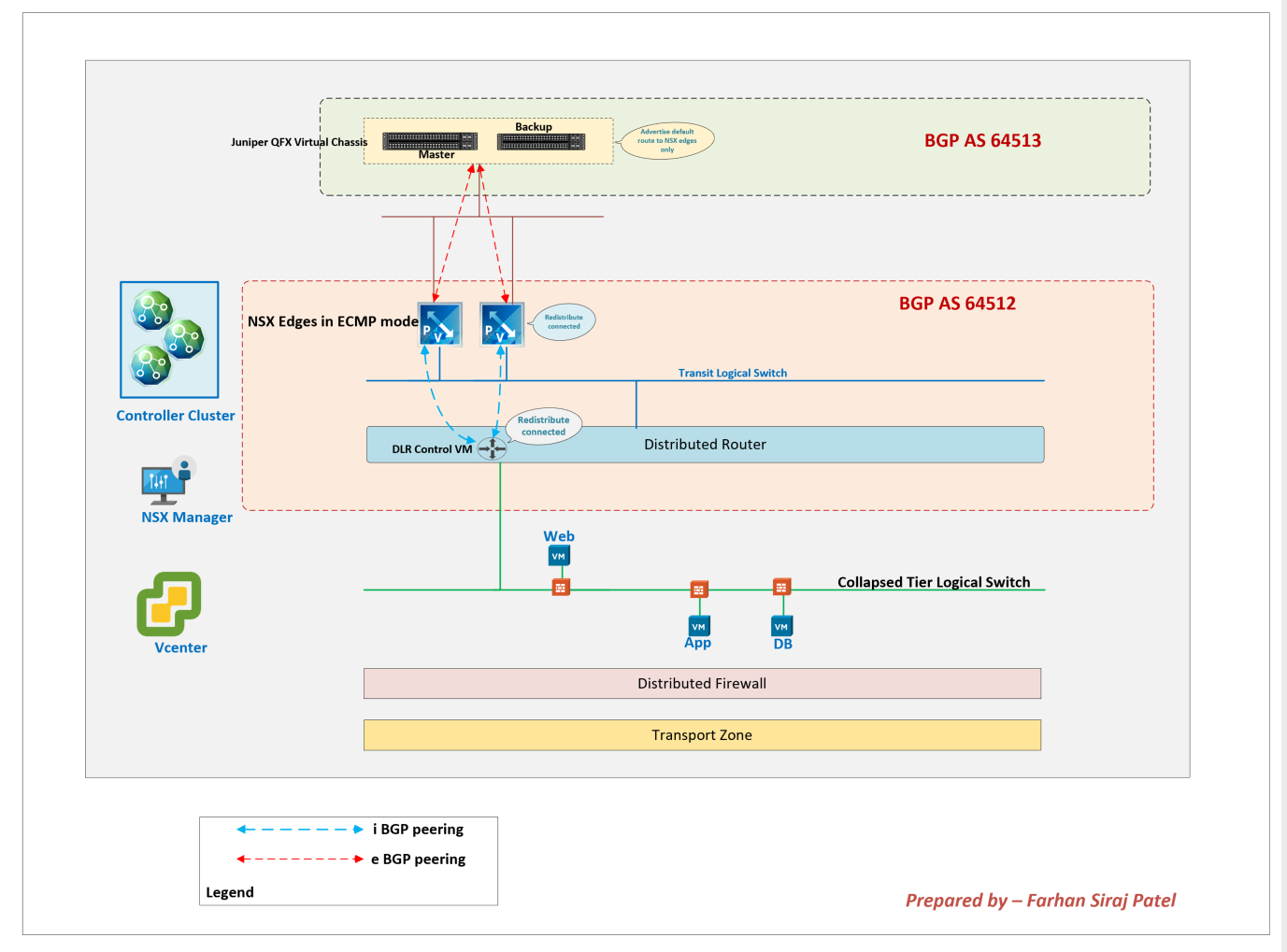Screen dimensions: 1287x952
Task: Select the Transport Zone bar
Action: click(x=702, y=734)
